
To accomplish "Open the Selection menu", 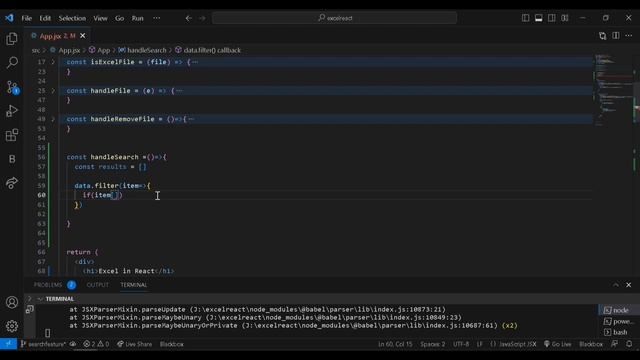I will coord(72,18).
